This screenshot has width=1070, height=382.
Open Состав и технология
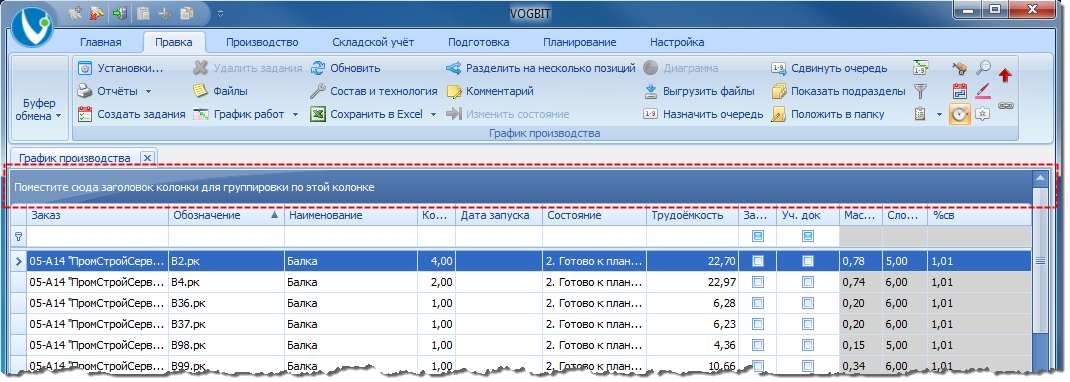click(373, 91)
